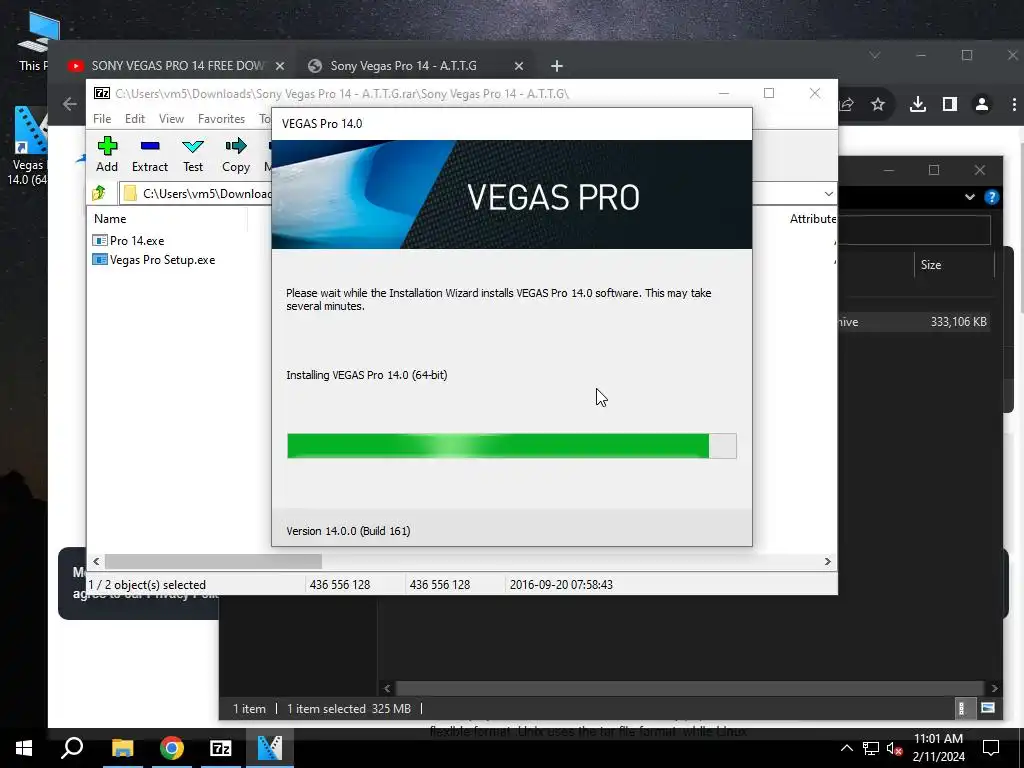Viewport: 1024px width, 768px height.
Task: Click right arrow of 7-Zip horizontal scrollbar
Action: click(827, 562)
